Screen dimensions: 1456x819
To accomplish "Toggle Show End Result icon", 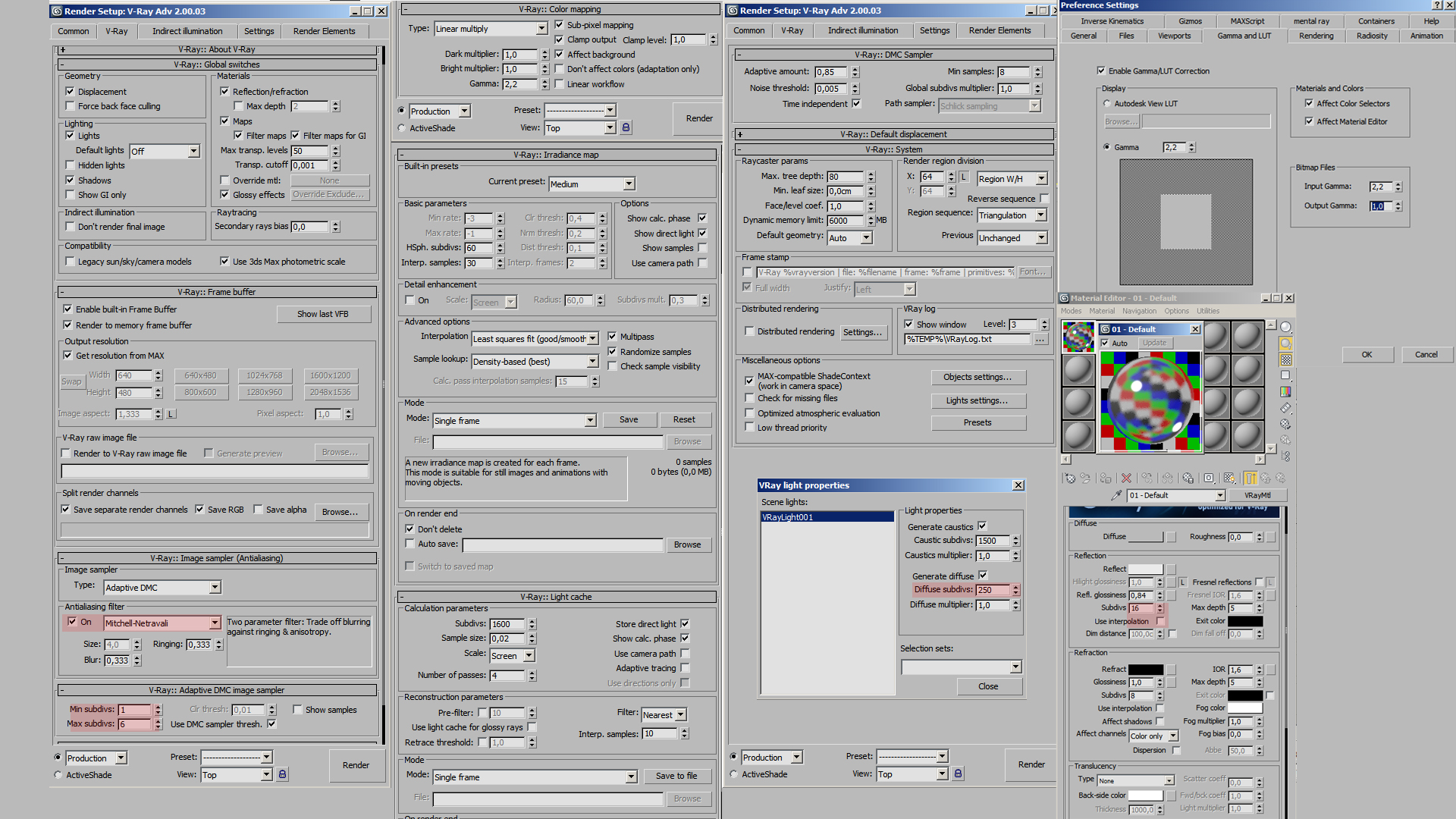I will tap(1250, 478).
